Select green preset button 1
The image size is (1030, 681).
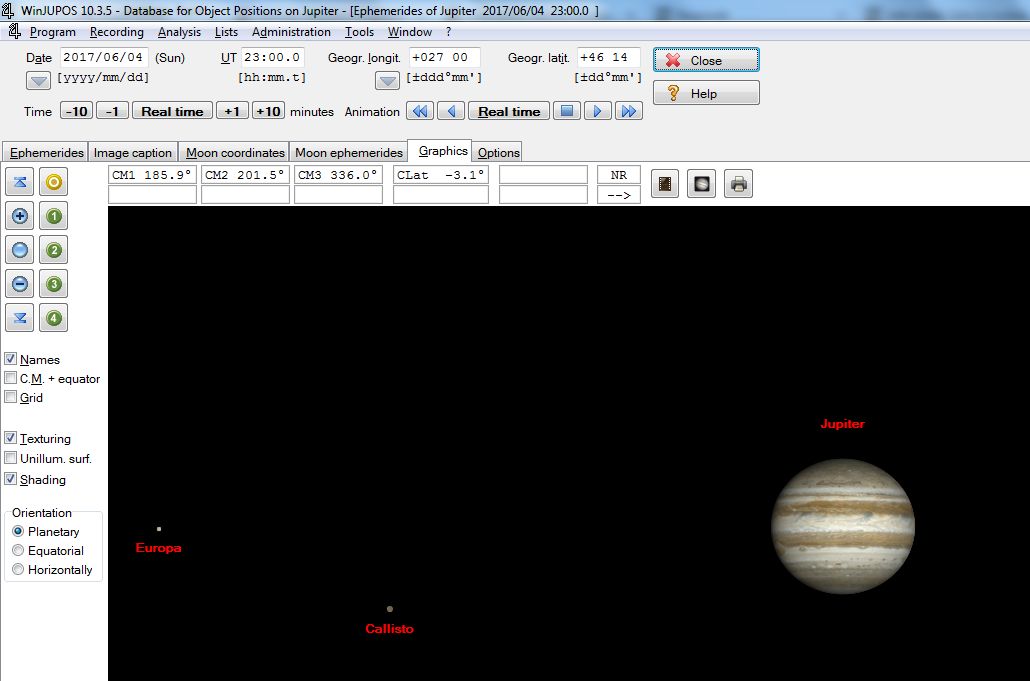pyautogui.click(x=54, y=216)
